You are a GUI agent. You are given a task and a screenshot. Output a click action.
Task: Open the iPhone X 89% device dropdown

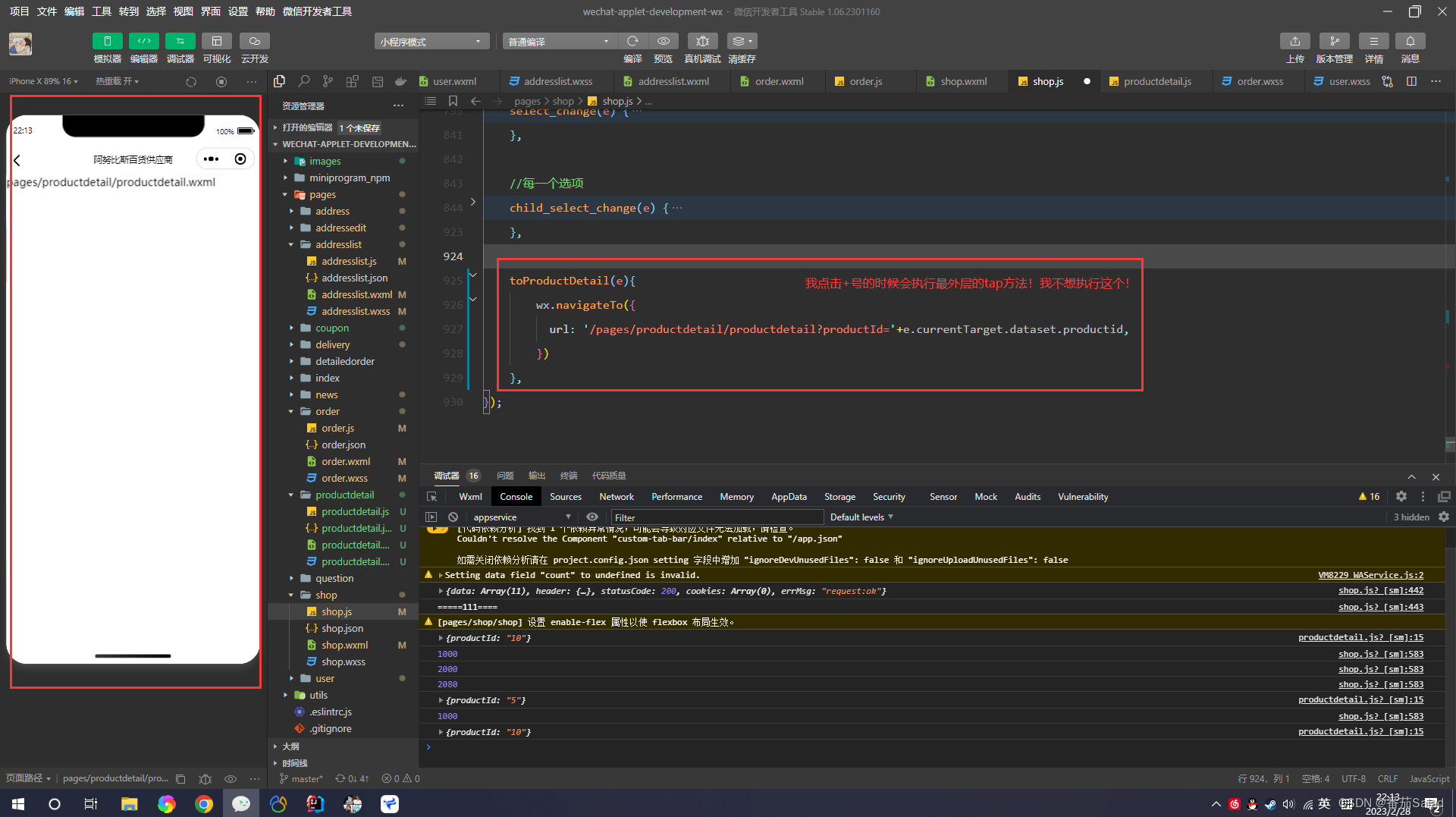[x=43, y=81]
